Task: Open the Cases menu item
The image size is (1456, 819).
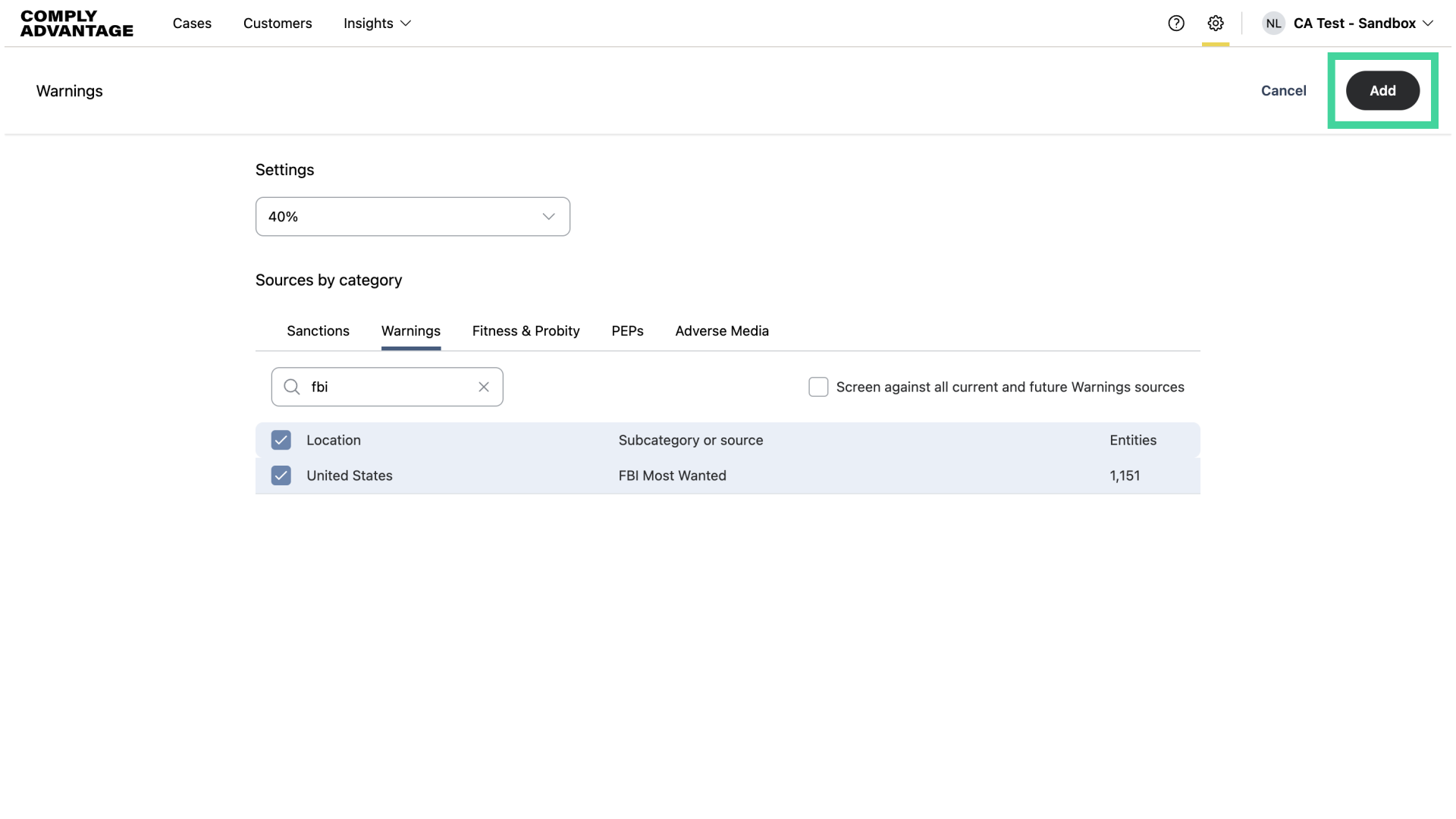Action: click(x=192, y=24)
